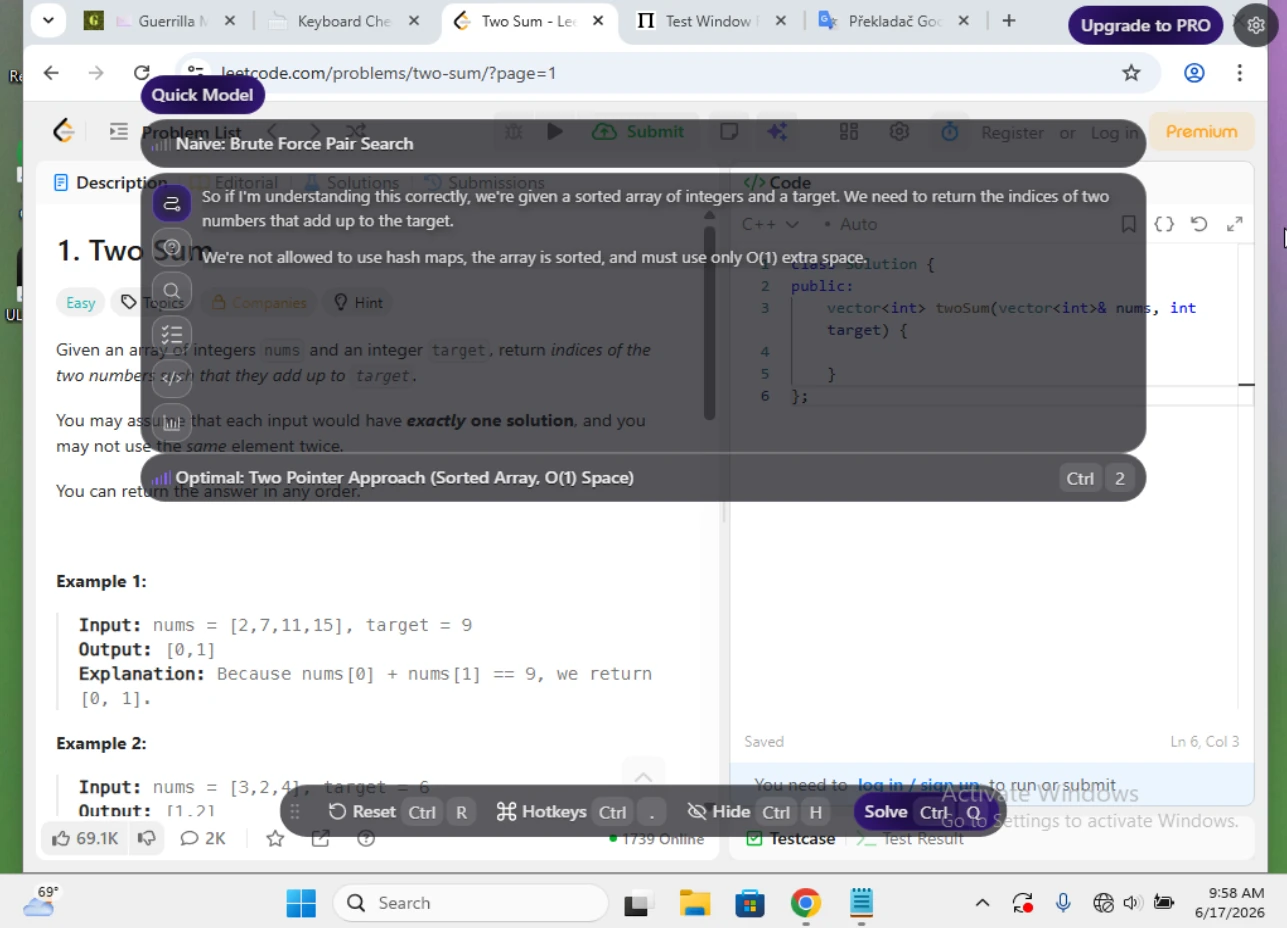Viewport: 1287px width, 928px height.
Task: Reset the code editor to default
Action: 1199,224
